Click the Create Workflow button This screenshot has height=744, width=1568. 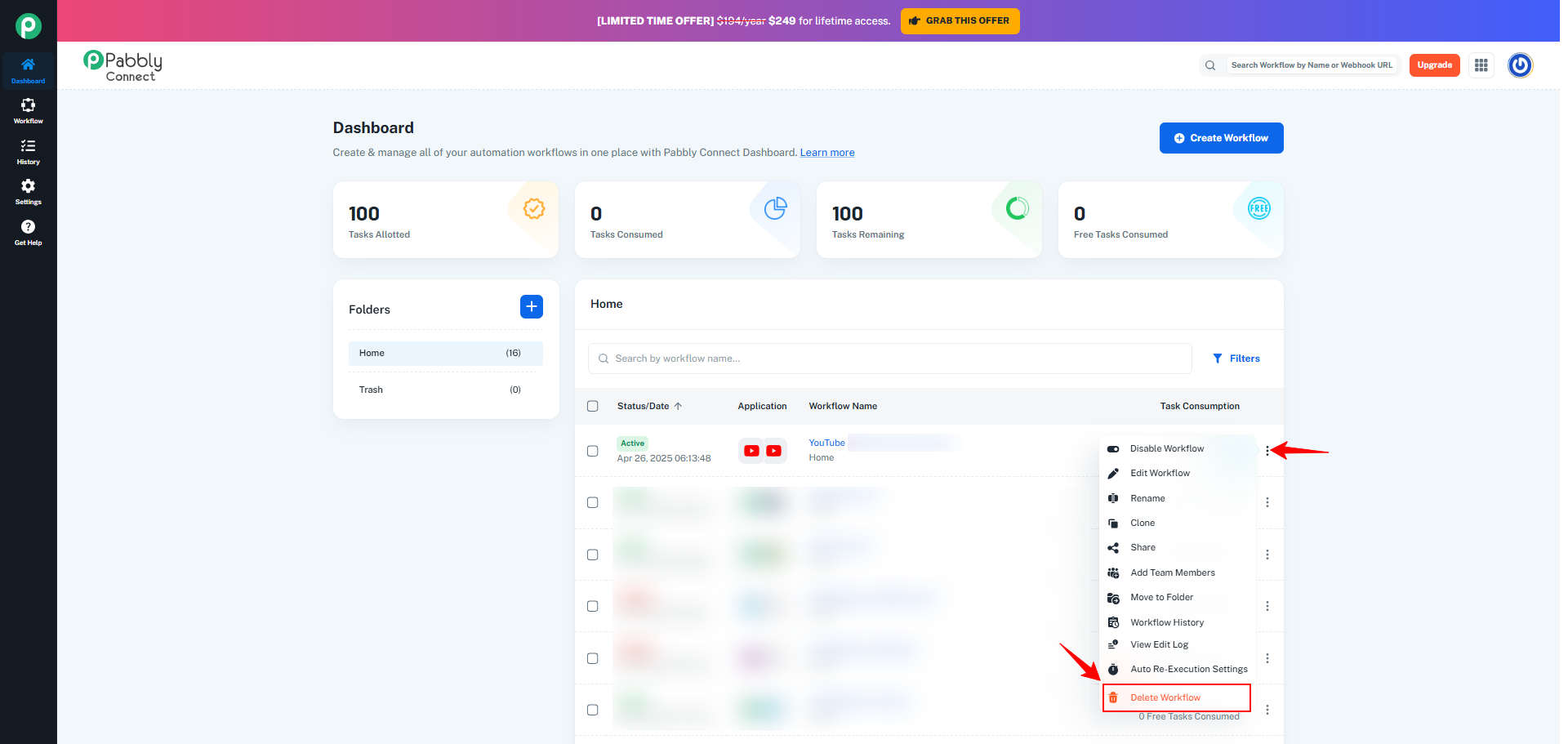(x=1221, y=138)
